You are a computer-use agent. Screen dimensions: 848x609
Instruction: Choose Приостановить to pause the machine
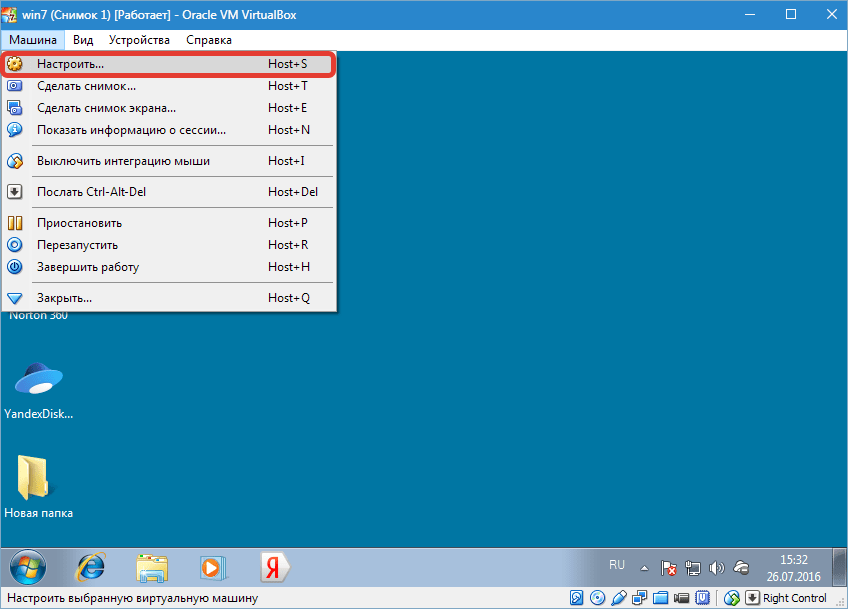[x=79, y=223]
